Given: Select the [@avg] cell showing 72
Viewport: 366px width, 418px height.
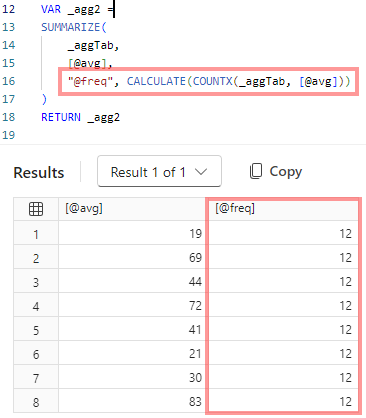Looking at the screenshot, I should [x=132, y=305].
